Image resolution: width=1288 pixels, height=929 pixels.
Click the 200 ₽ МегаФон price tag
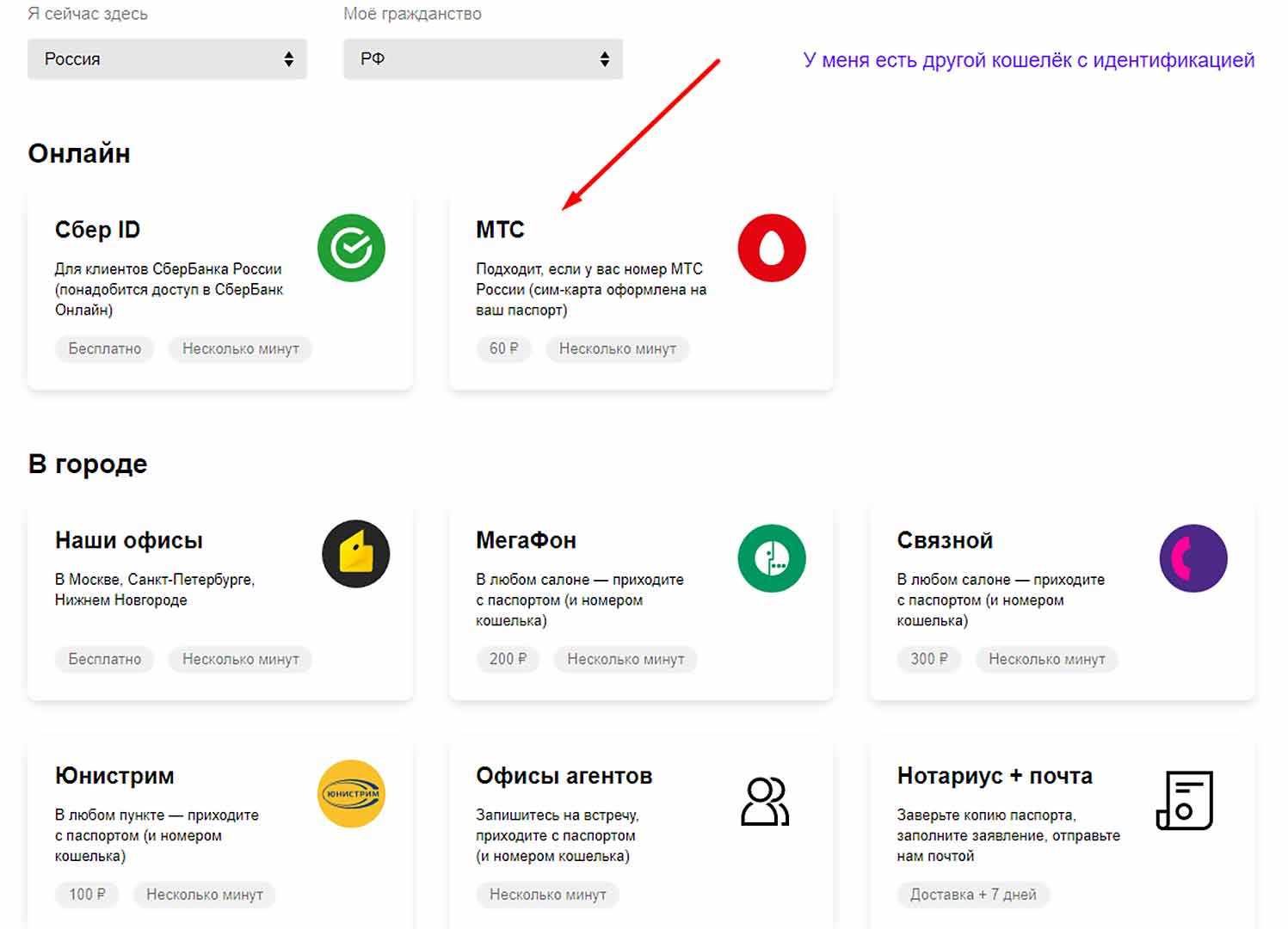[x=508, y=660]
